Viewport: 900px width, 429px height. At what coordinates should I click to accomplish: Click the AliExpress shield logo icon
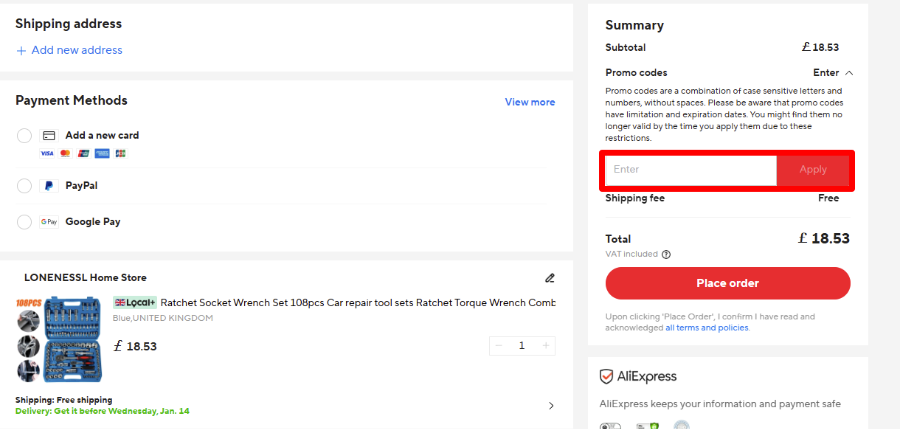(606, 377)
